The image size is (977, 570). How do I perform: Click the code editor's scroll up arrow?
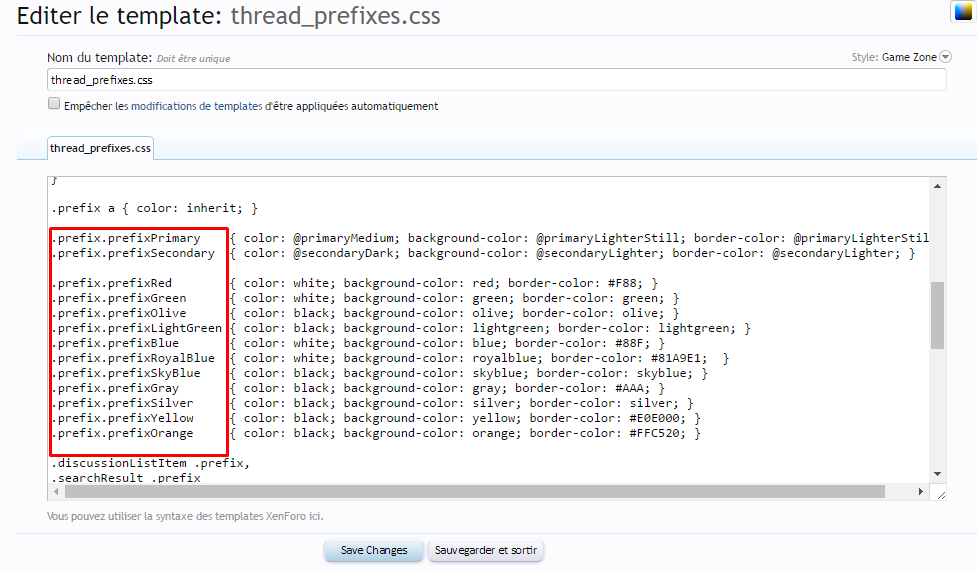(x=937, y=186)
